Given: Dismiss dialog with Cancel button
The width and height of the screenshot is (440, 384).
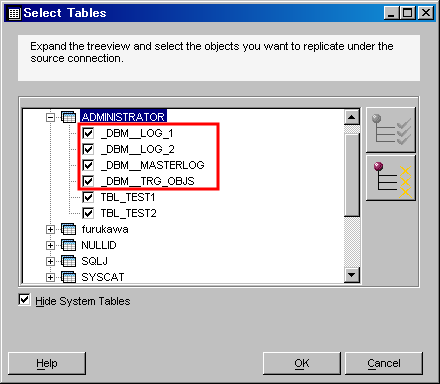Looking at the screenshot, I should [x=384, y=363].
